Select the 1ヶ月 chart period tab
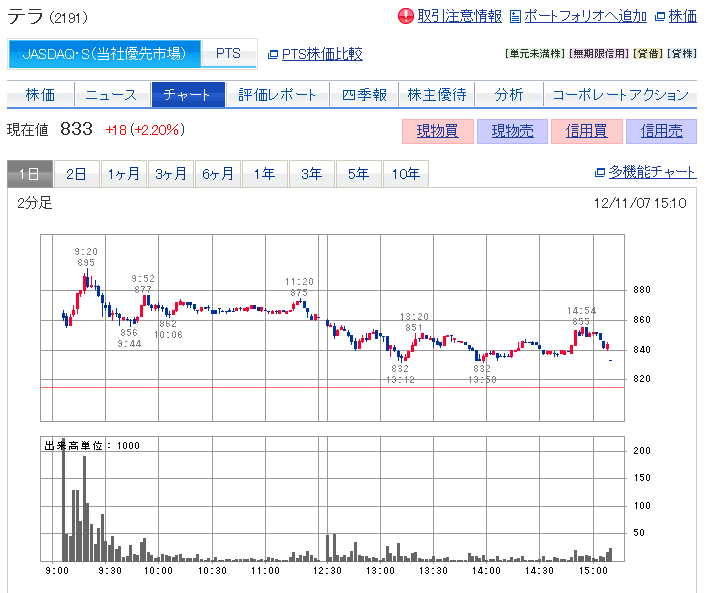The image size is (707, 593). pyautogui.click(x=124, y=174)
